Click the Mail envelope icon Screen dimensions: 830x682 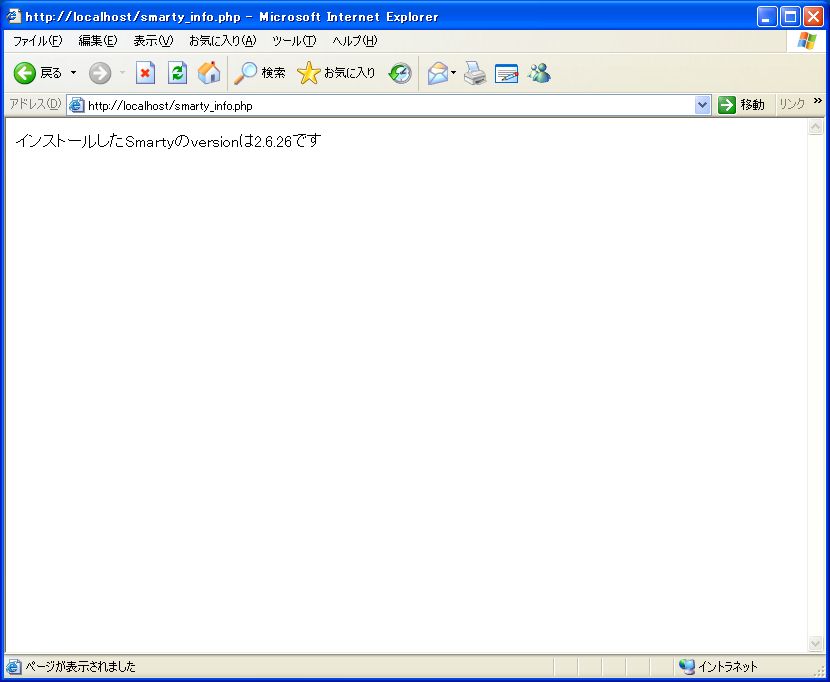point(438,73)
